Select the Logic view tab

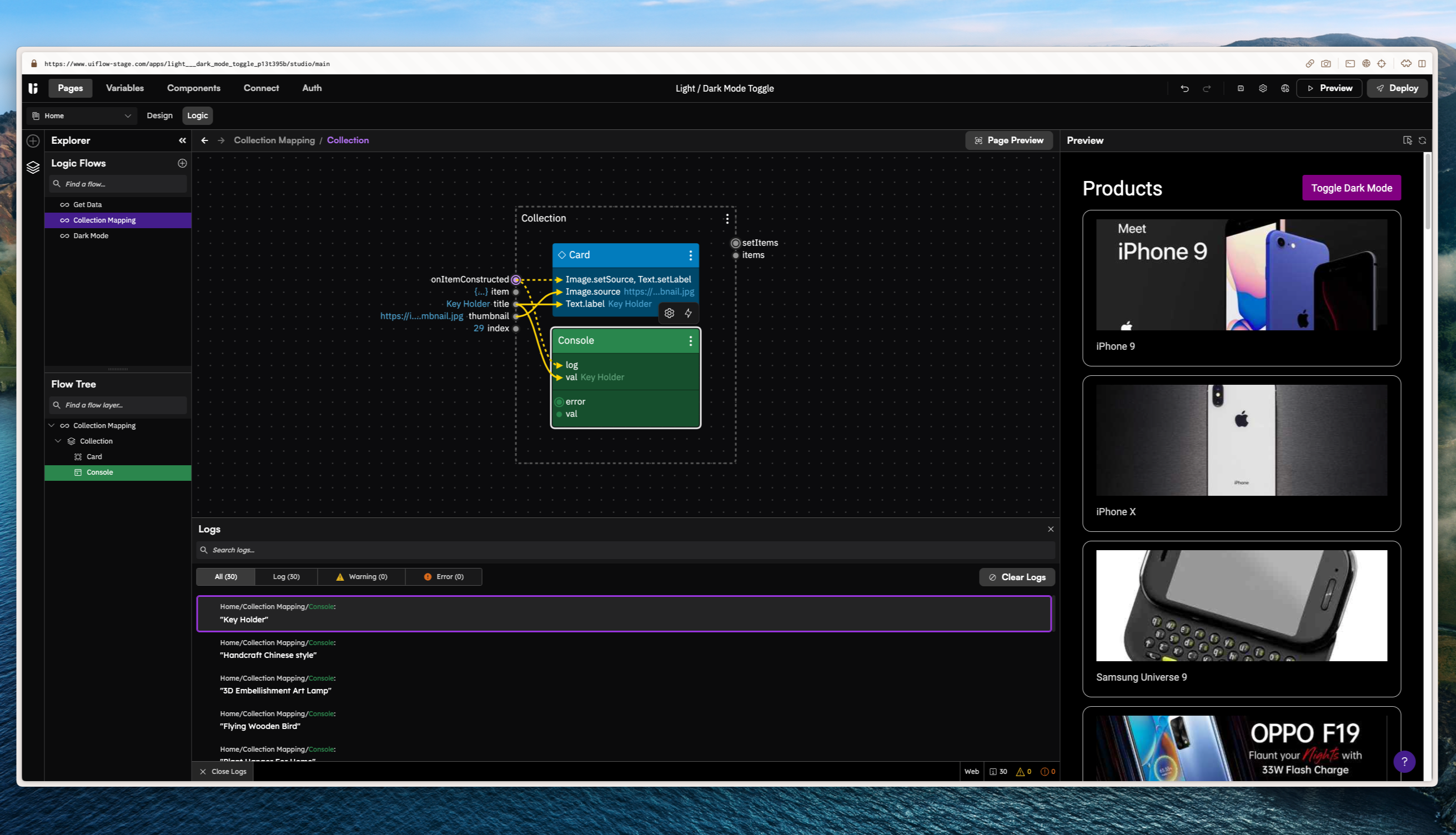point(197,116)
